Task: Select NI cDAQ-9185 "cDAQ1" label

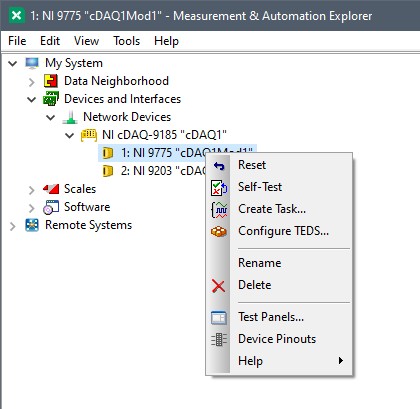Action: coord(164,135)
